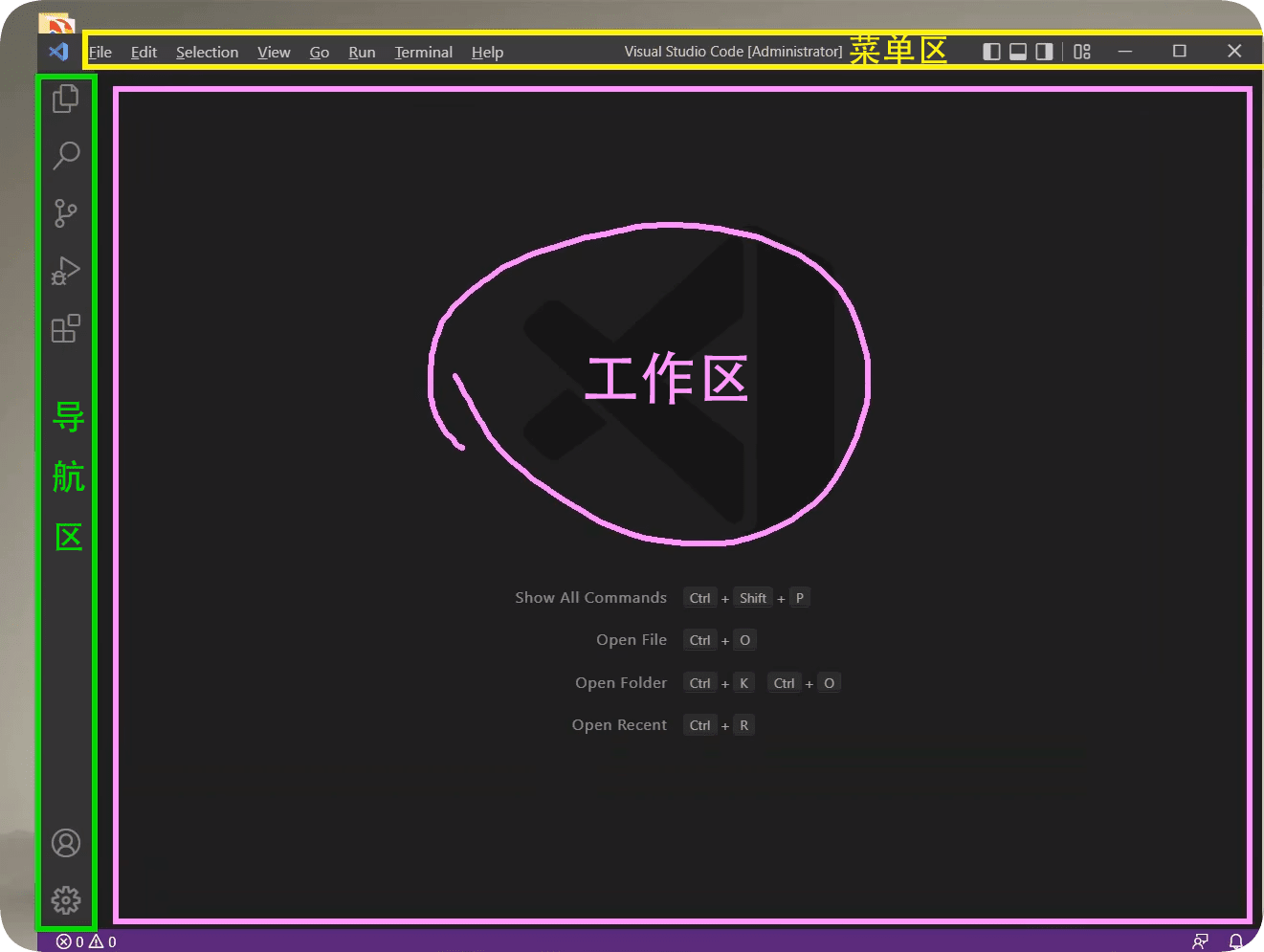Viewport: 1264px width, 952px height.
Task: Open the Run and Debug view
Action: pyautogui.click(x=65, y=271)
